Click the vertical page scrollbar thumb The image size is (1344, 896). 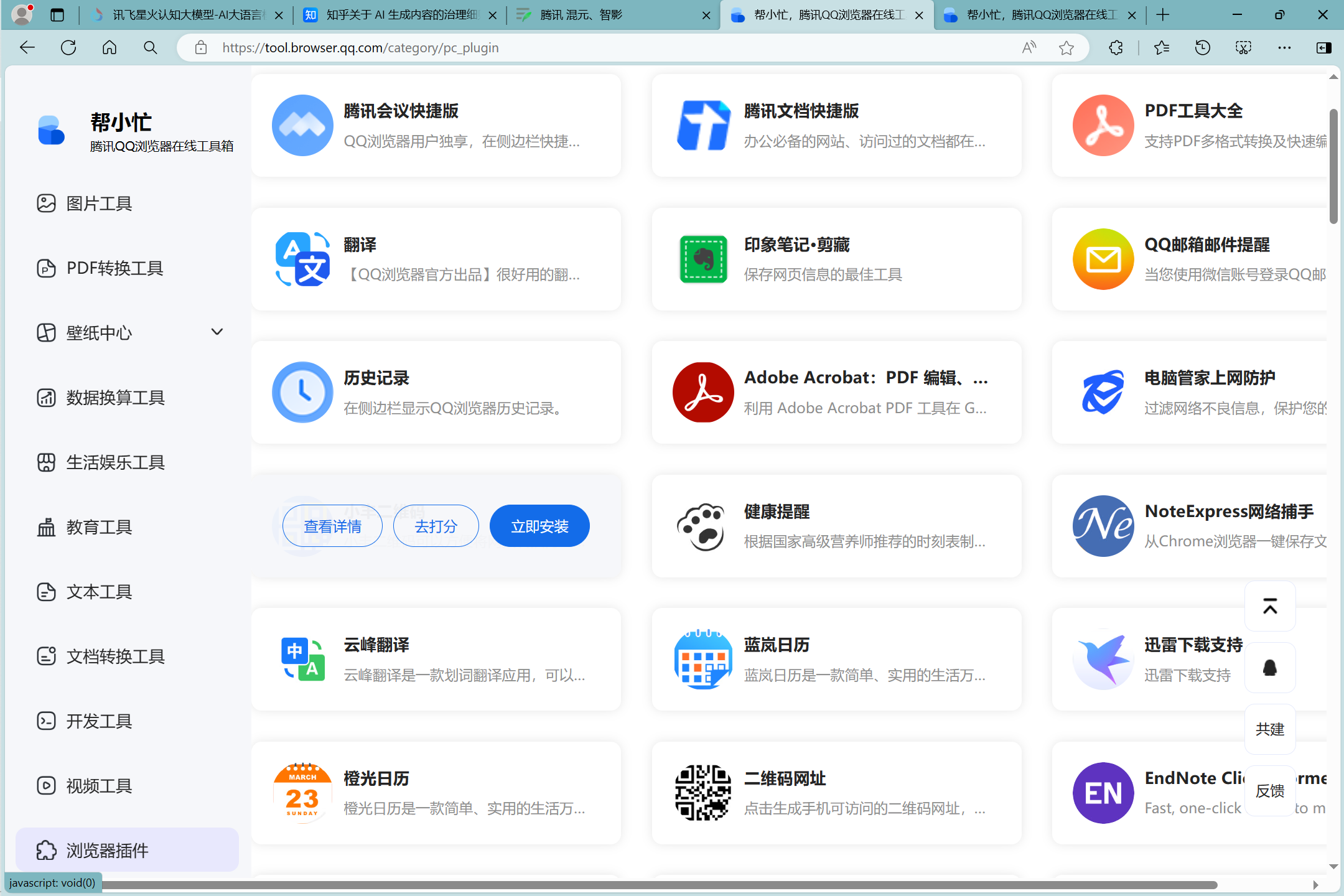click(x=1333, y=166)
